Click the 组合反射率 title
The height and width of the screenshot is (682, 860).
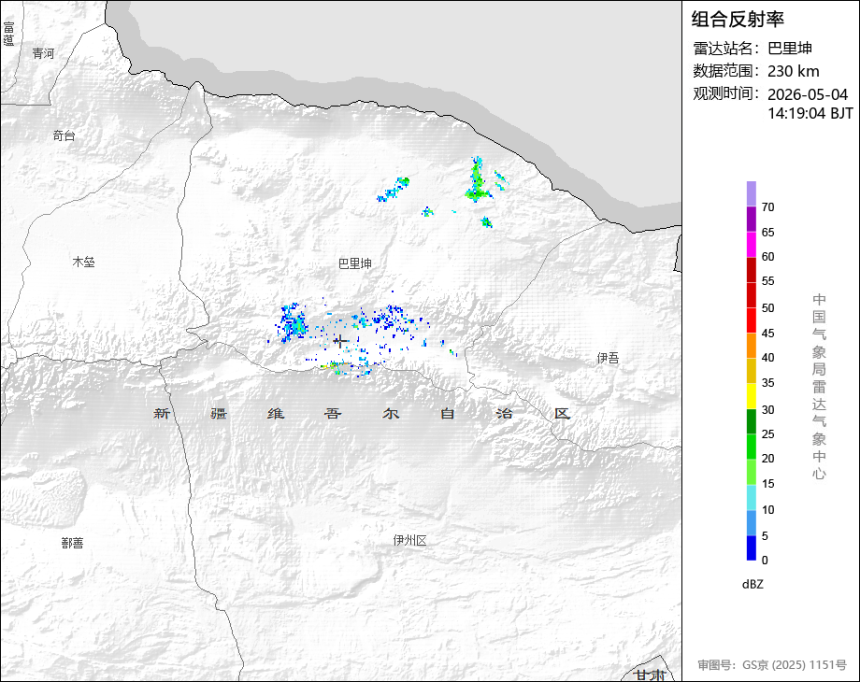click(x=737, y=19)
